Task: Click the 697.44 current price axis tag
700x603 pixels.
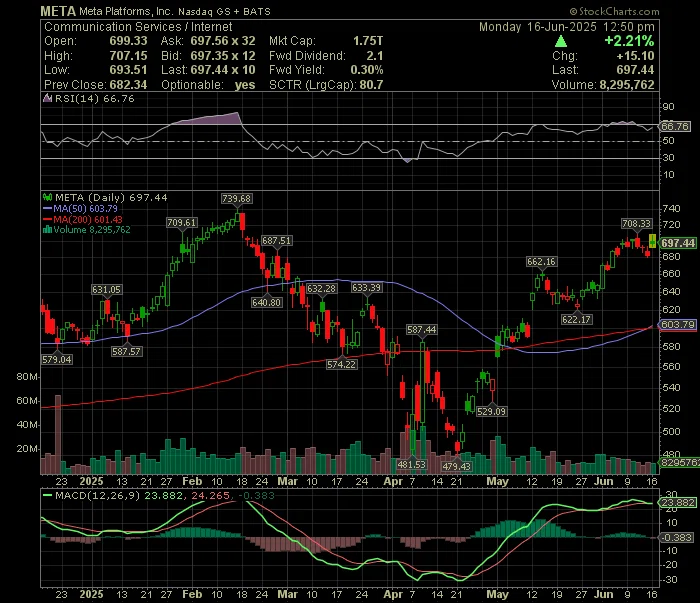Action: [x=678, y=243]
